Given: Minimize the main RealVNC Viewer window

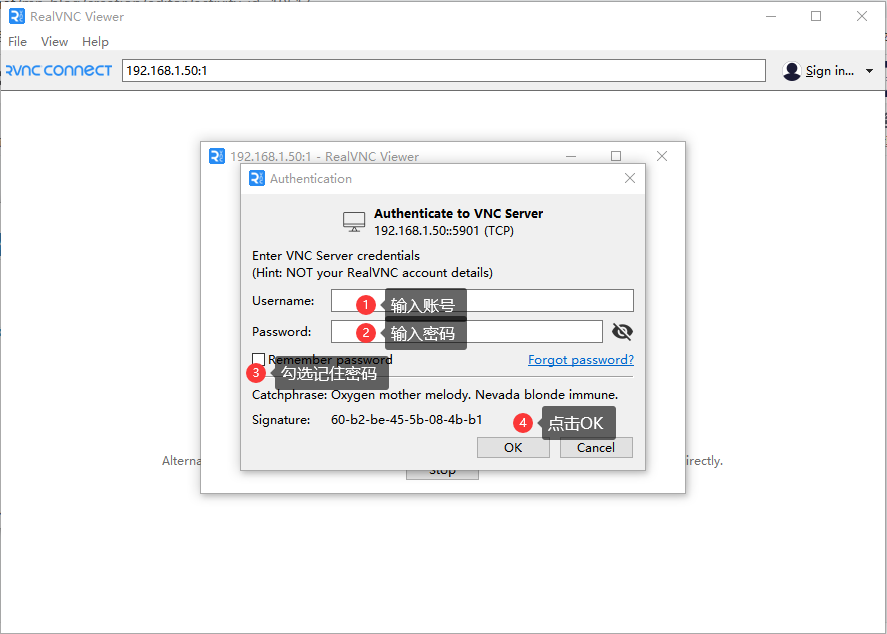Looking at the screenshot, I should tap(771, 16).
